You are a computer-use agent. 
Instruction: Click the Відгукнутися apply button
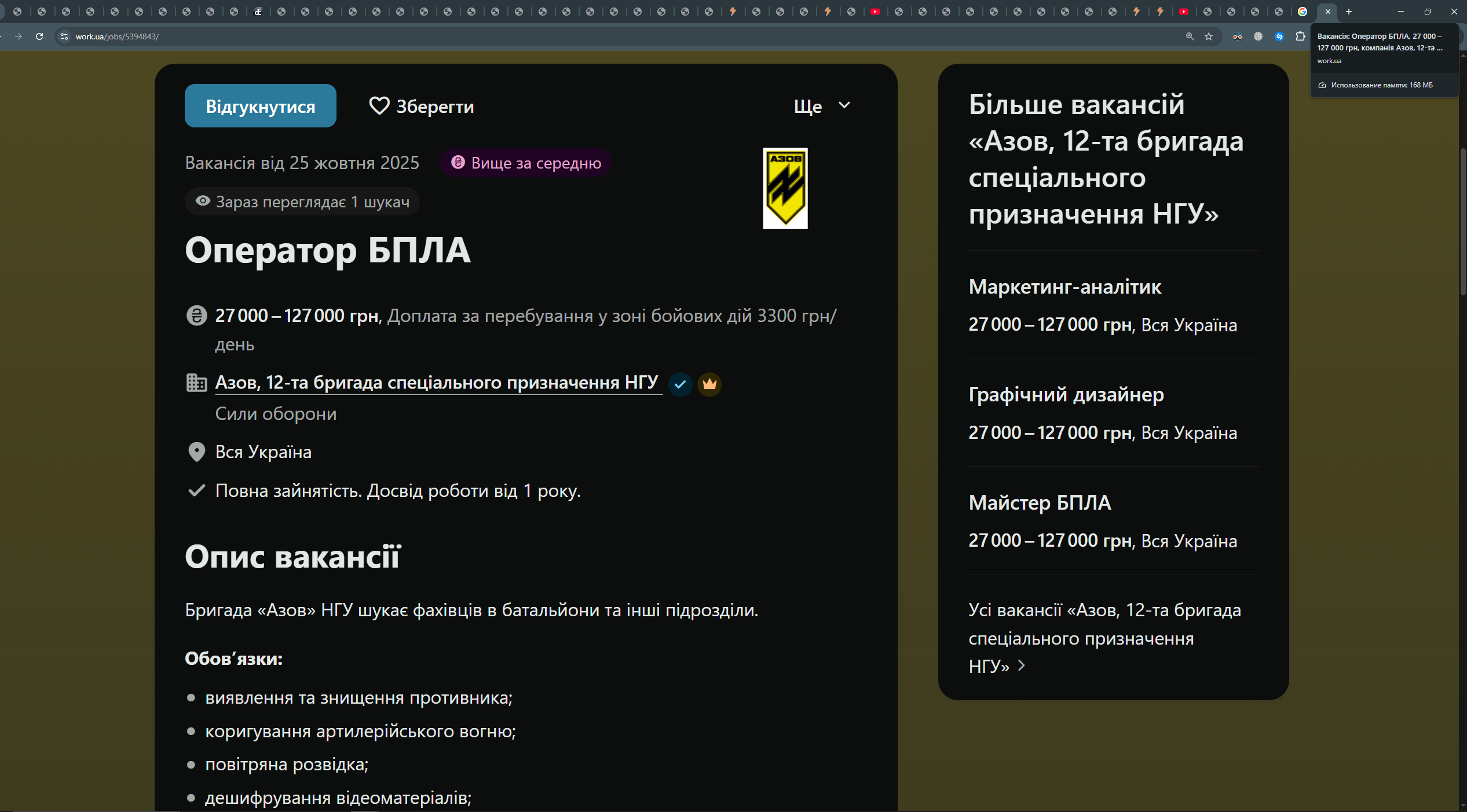(260, 106)
